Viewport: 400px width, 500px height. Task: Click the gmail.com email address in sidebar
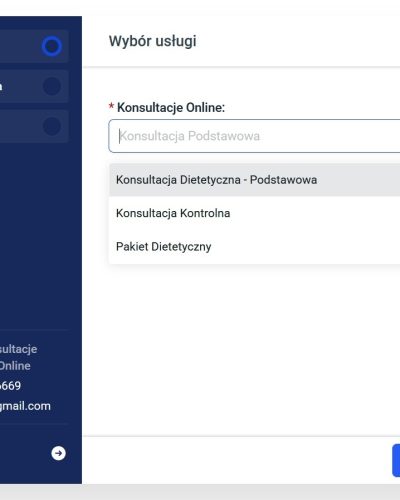[25, 406]
